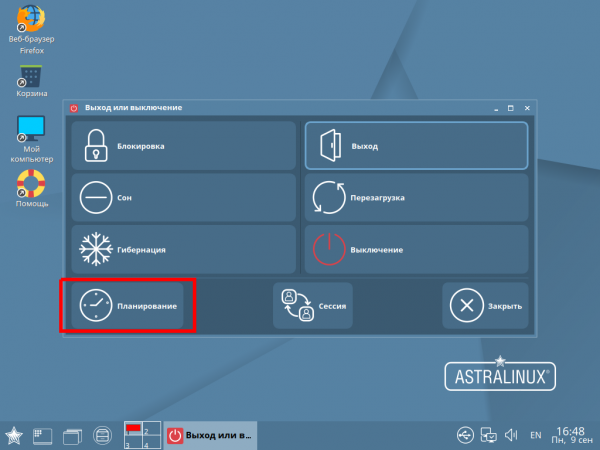Open the star Start menu in taskbar

16,435
